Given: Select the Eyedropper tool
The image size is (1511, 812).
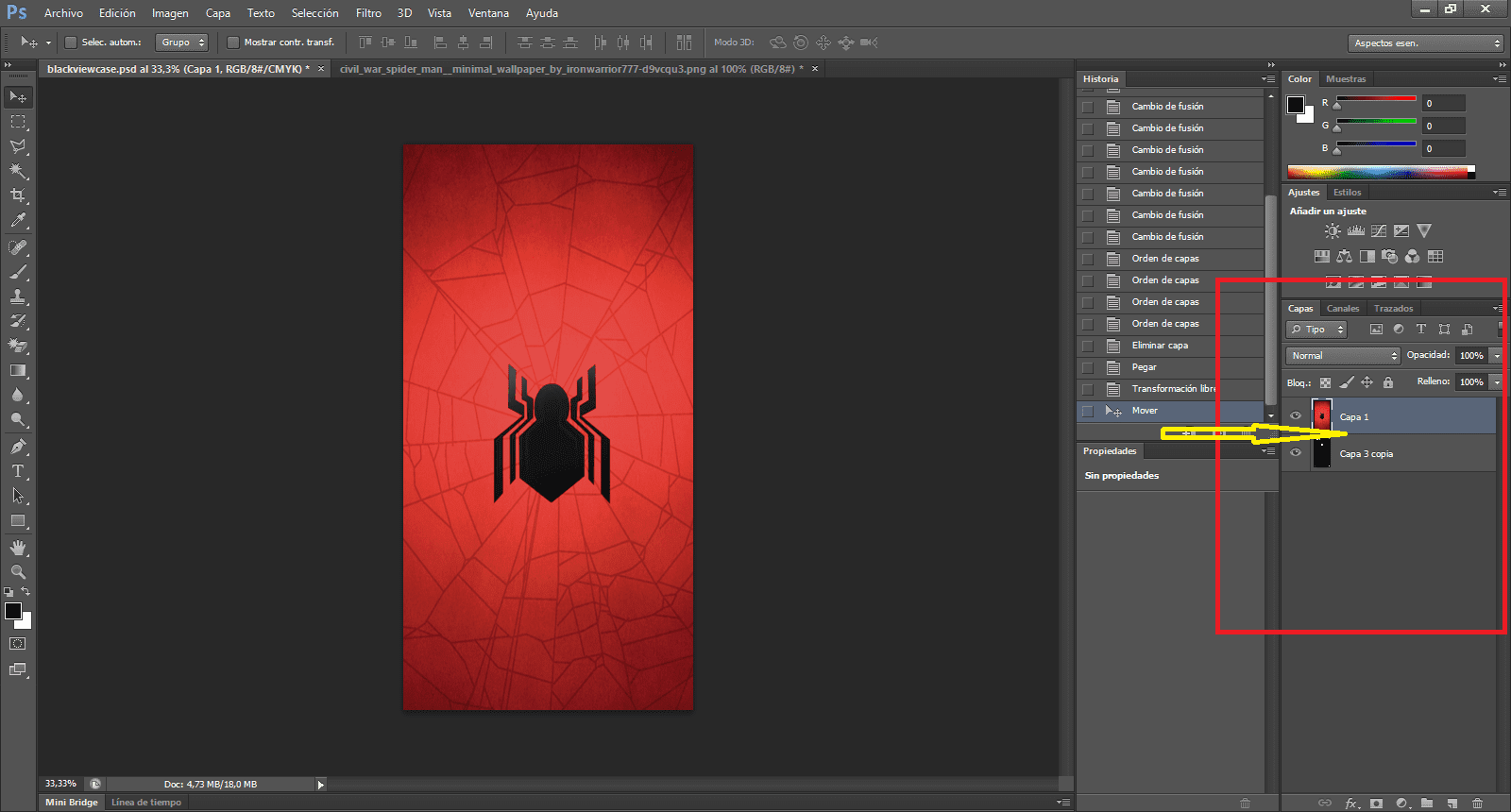Looking at the screenshot, I should [x=18, y=220].
